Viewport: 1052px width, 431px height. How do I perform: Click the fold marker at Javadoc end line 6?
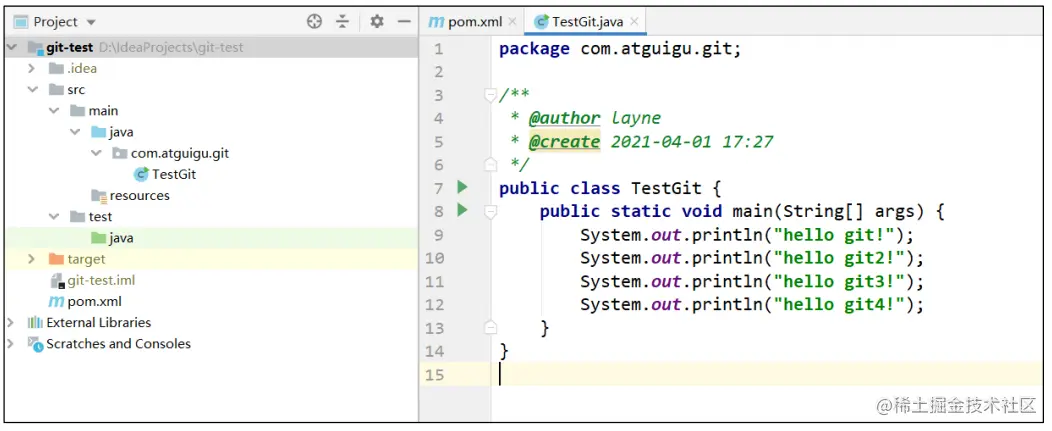[490, 165]
